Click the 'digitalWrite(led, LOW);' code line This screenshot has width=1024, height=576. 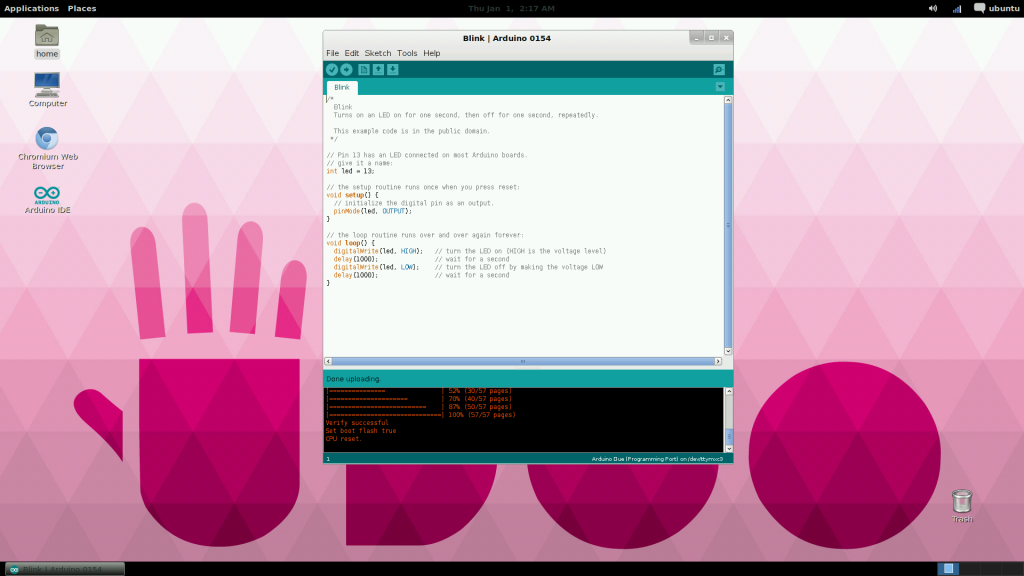point(376,267)
